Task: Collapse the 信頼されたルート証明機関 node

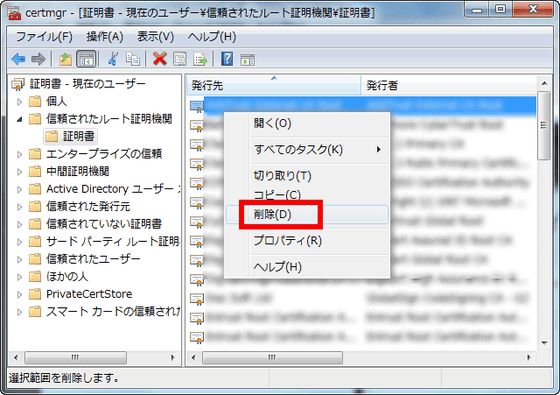Action: [x=20, y=119]
